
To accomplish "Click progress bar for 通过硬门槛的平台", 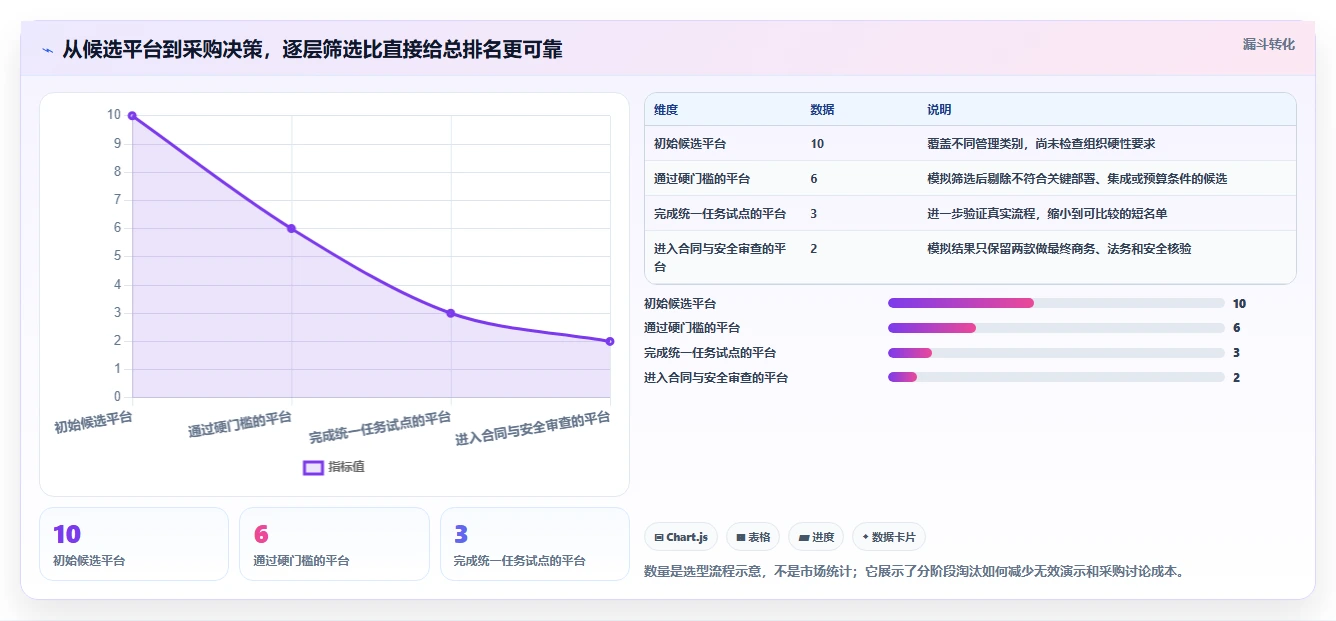I will 1056,328.
